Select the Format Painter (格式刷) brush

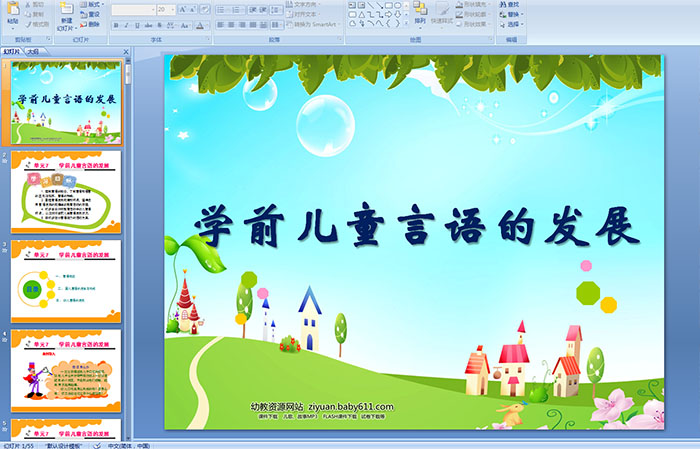tap(37, 25)
